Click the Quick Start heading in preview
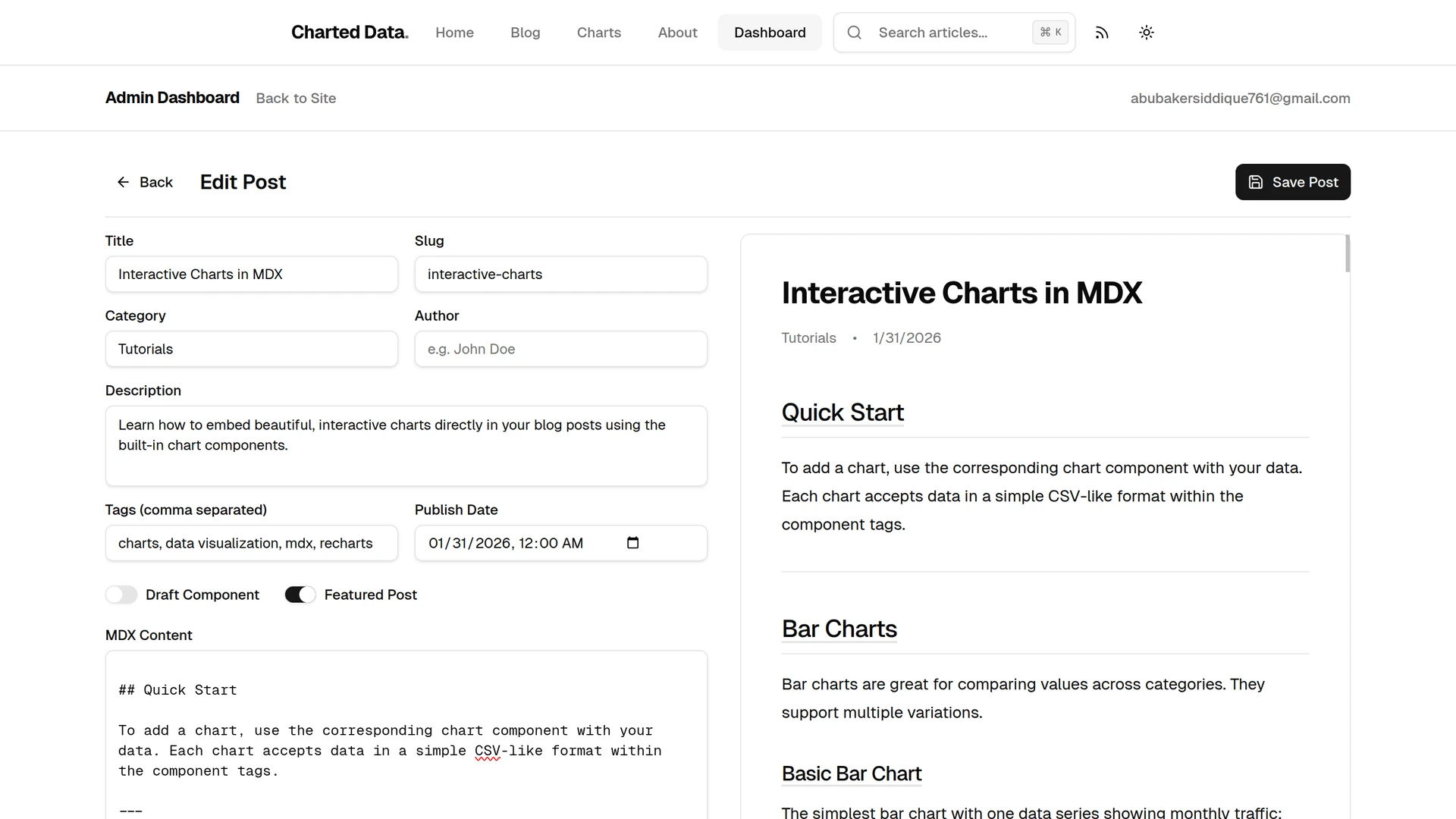Screen dimensions: 1456x819 tap(843, 413)
